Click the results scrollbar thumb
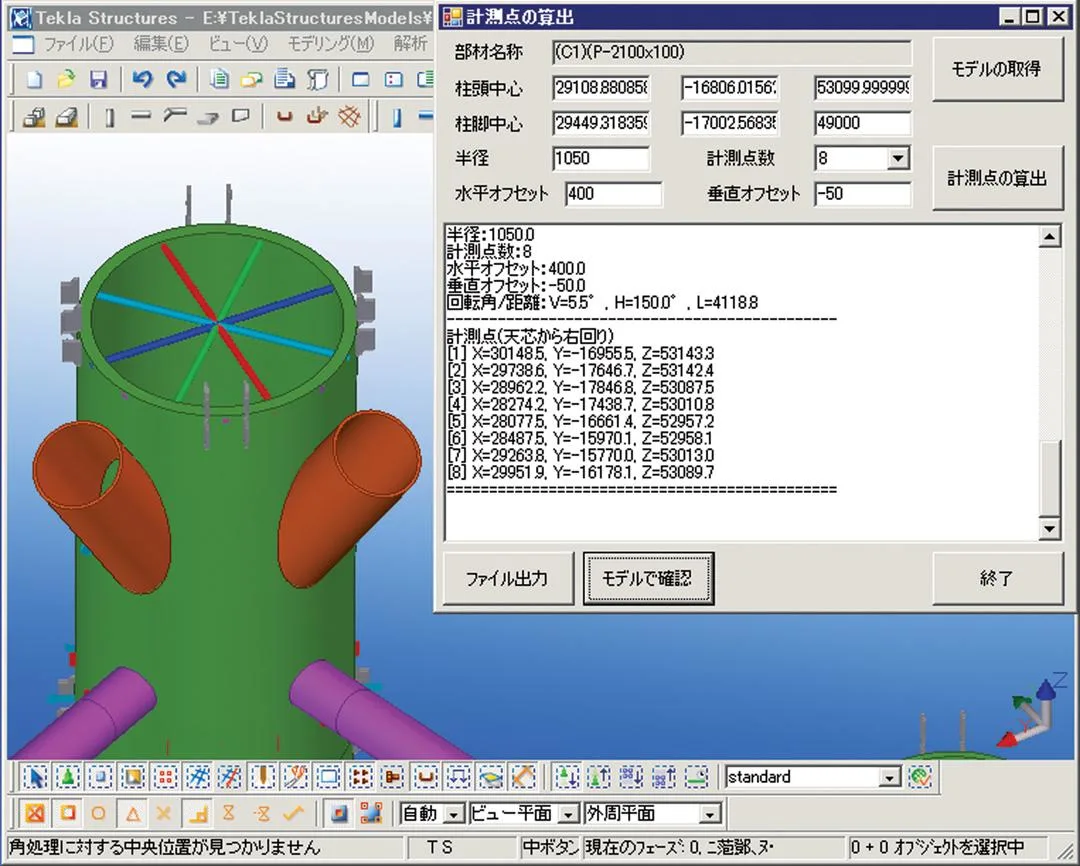Image resolution: width=1080 pixels, height=866 pixels. [x=1049, y=478]
